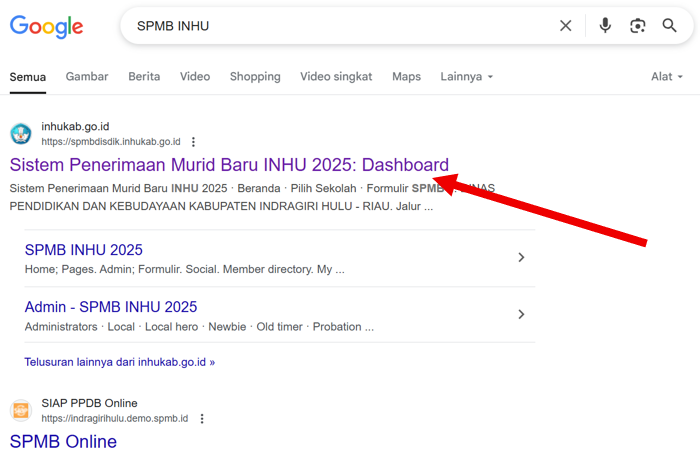
Task: Click chevron beside SPMB INHU 2025 sitelink
Action: [521, 257]
